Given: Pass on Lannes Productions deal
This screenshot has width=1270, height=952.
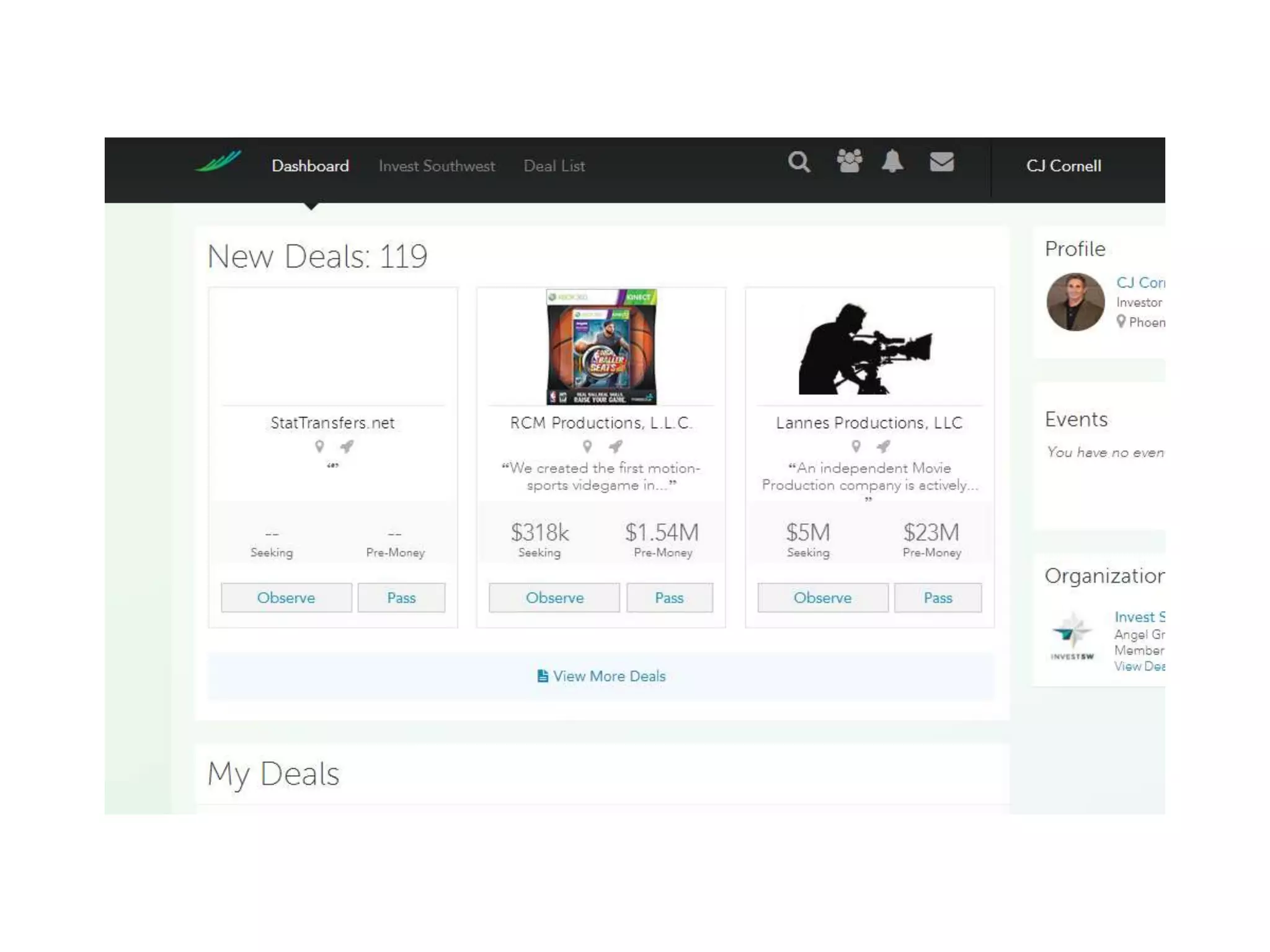Looking at the screenshot, I should (x=938, y=597).
